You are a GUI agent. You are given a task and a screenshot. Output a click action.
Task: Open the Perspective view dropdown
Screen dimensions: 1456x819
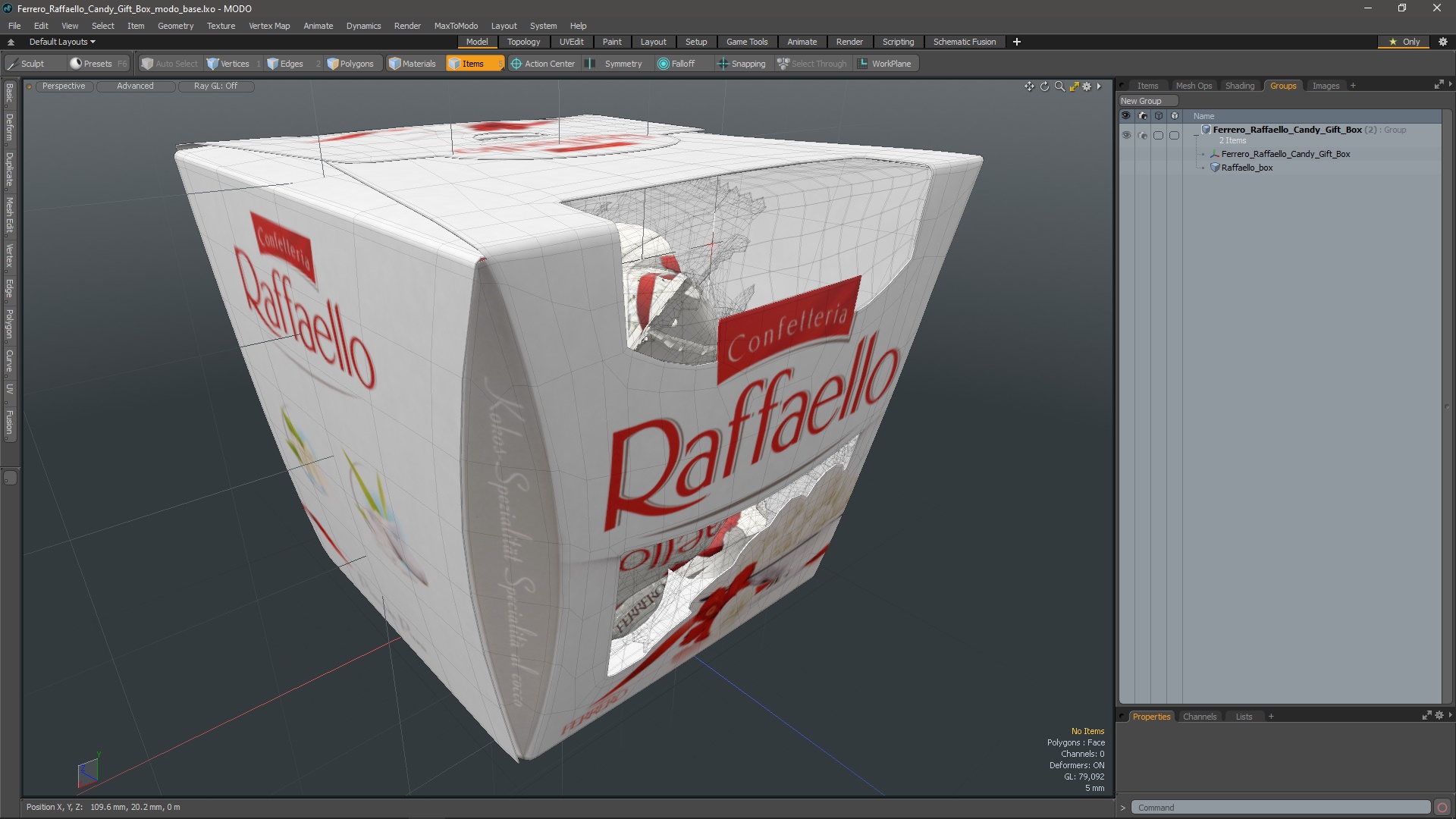(64, 86)
